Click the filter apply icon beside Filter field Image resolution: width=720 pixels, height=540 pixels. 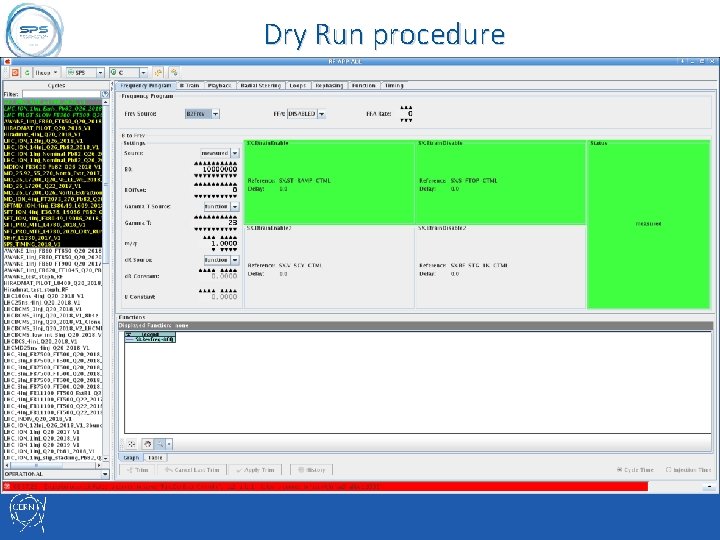[105, 94]
